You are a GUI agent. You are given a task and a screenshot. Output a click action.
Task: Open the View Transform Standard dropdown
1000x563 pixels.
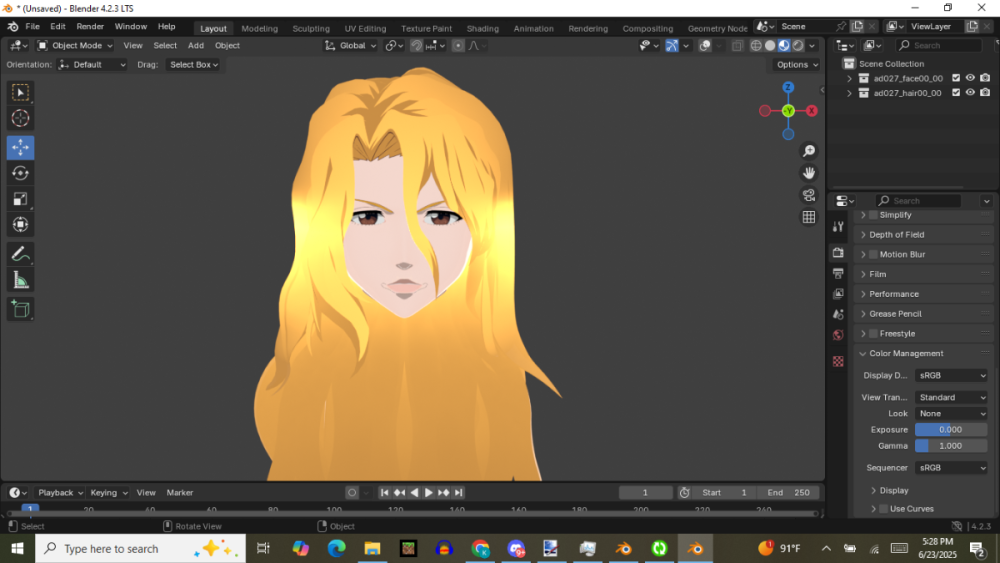tap(951, 397)
